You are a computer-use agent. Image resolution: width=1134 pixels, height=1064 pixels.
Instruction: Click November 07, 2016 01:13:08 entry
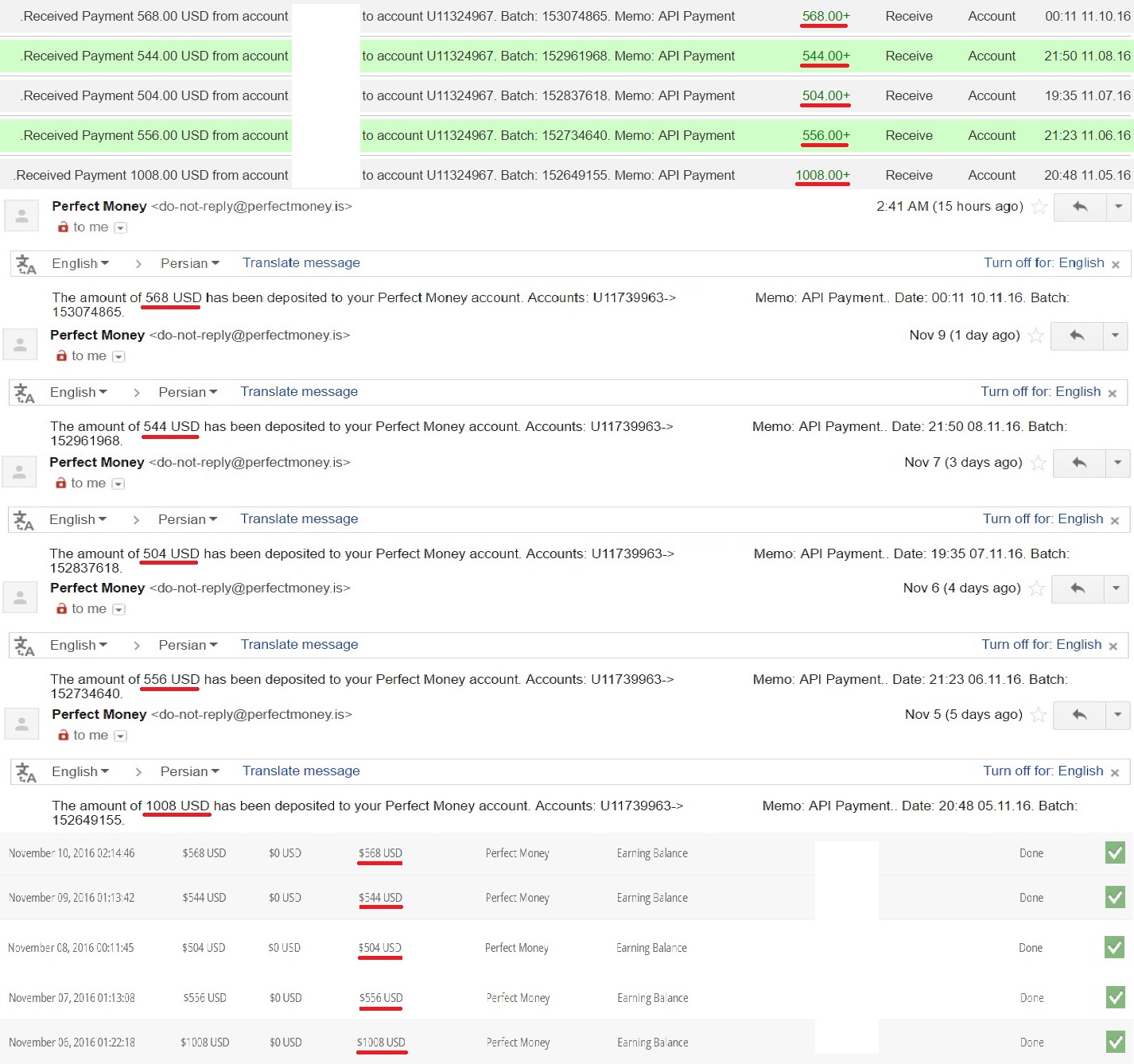(72, 998)
